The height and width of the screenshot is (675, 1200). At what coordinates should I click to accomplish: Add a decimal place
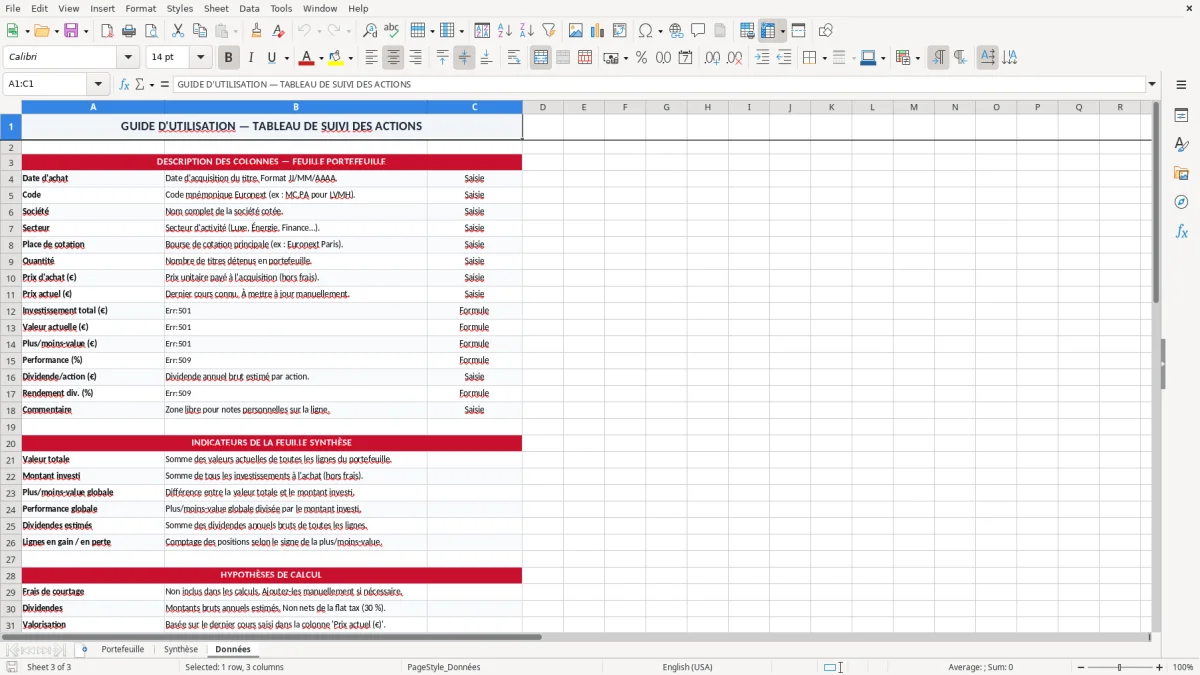(x=713, y=58)
